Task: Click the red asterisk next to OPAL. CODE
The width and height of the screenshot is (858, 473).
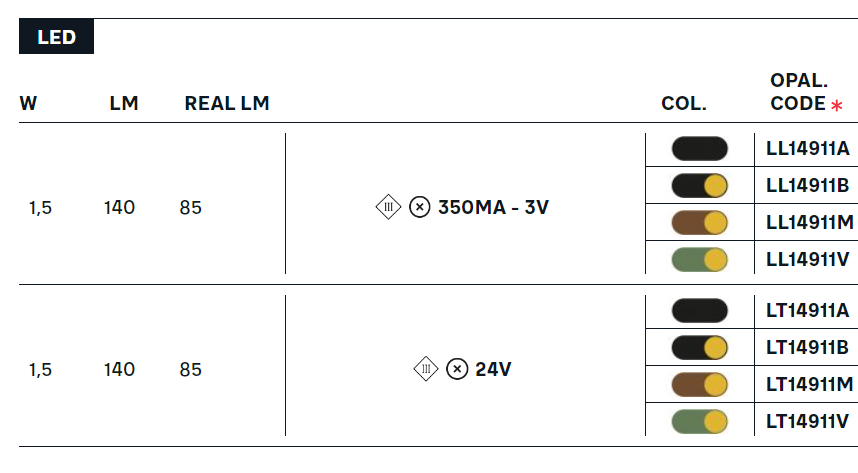Action: [x=837, y=105]
